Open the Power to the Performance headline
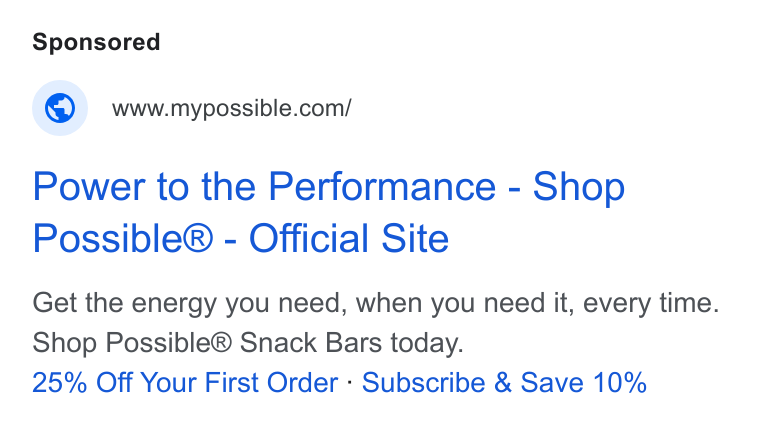Viewport: 760px width, 426px height. pos(329,212)
